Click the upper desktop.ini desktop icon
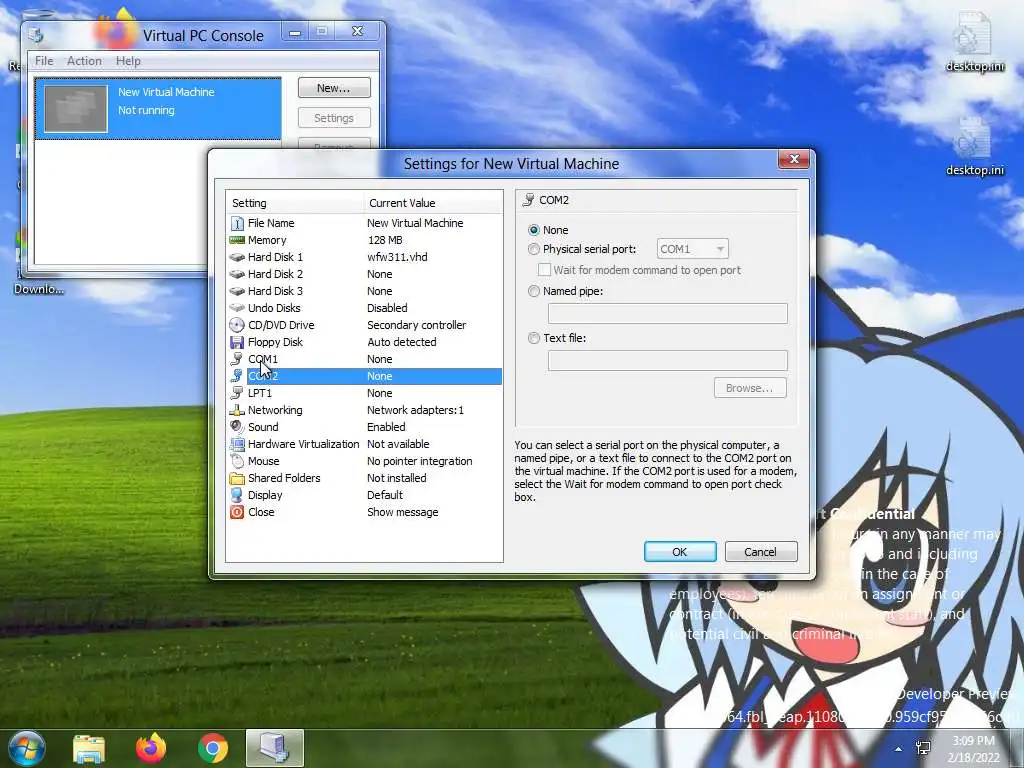The image size is (1024, 768). [x=974, y=43]
